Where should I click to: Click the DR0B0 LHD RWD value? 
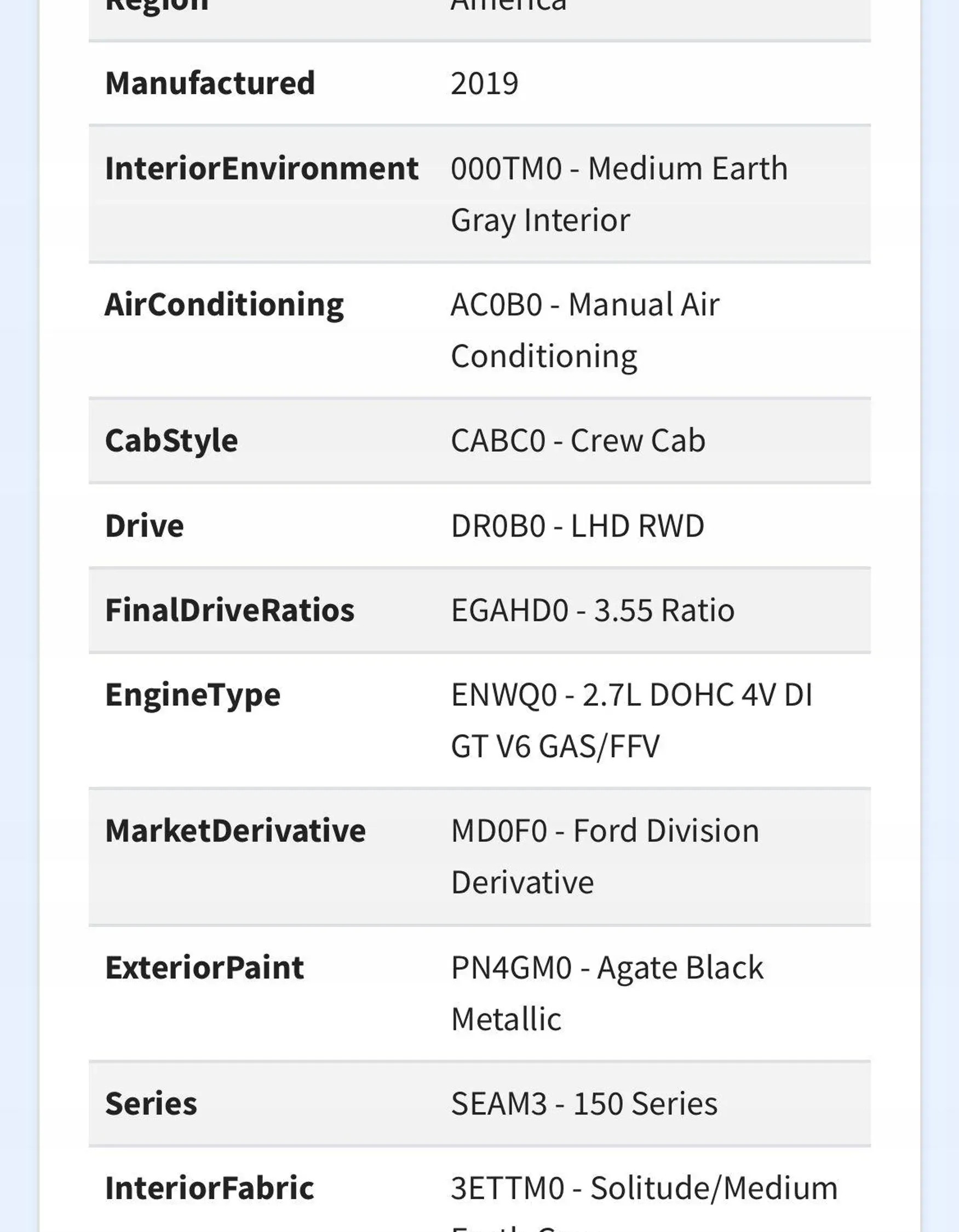(578, 526)
